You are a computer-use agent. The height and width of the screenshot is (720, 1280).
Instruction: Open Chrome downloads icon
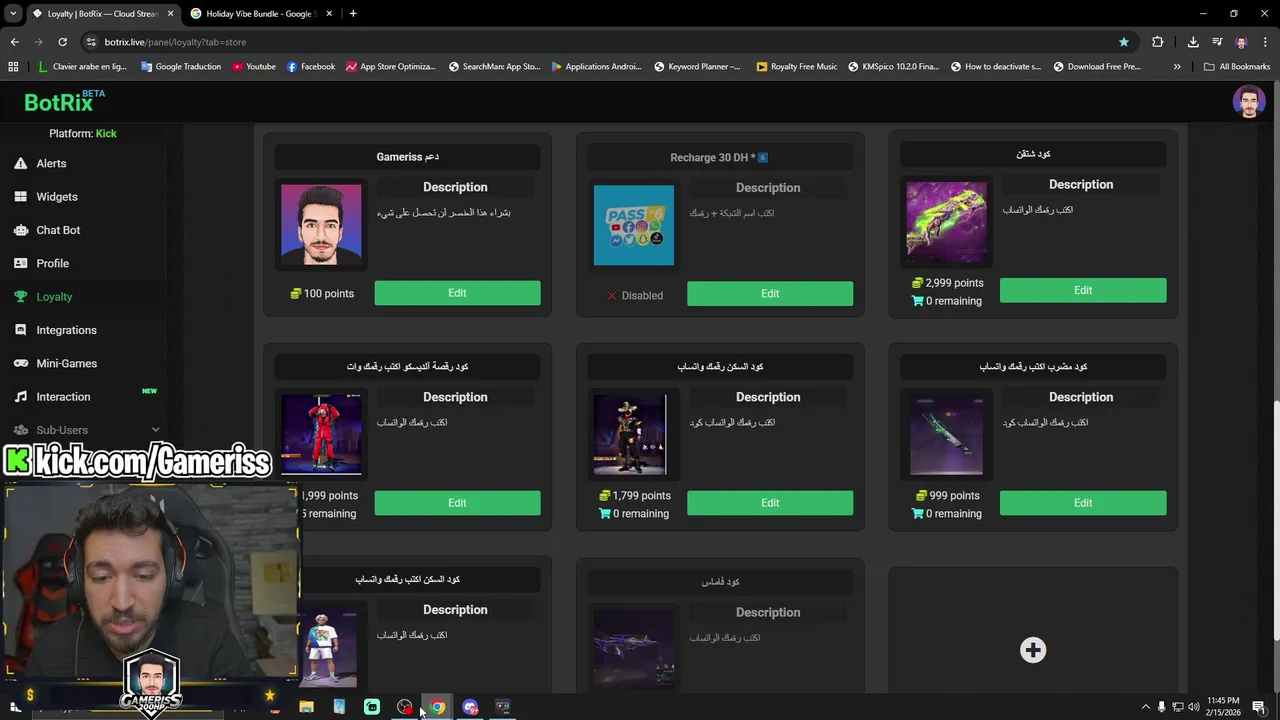point(1193,42)
